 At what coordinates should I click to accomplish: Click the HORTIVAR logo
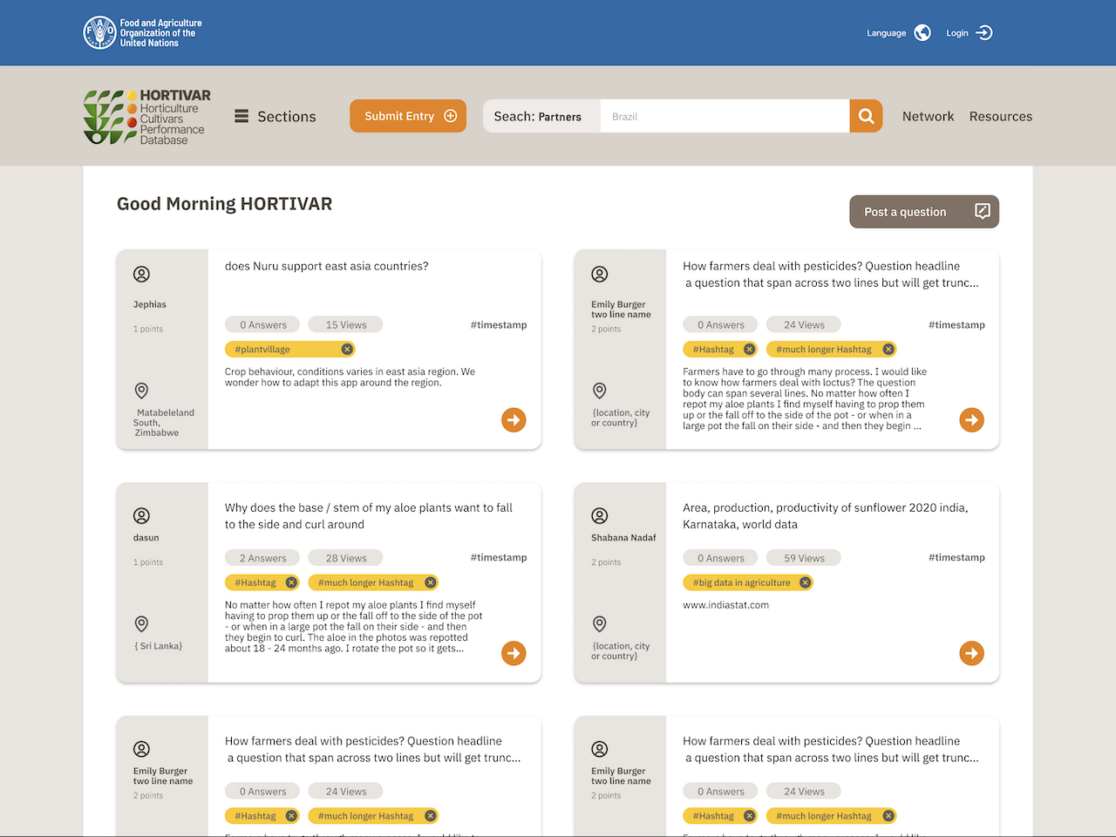click(147, 117)
